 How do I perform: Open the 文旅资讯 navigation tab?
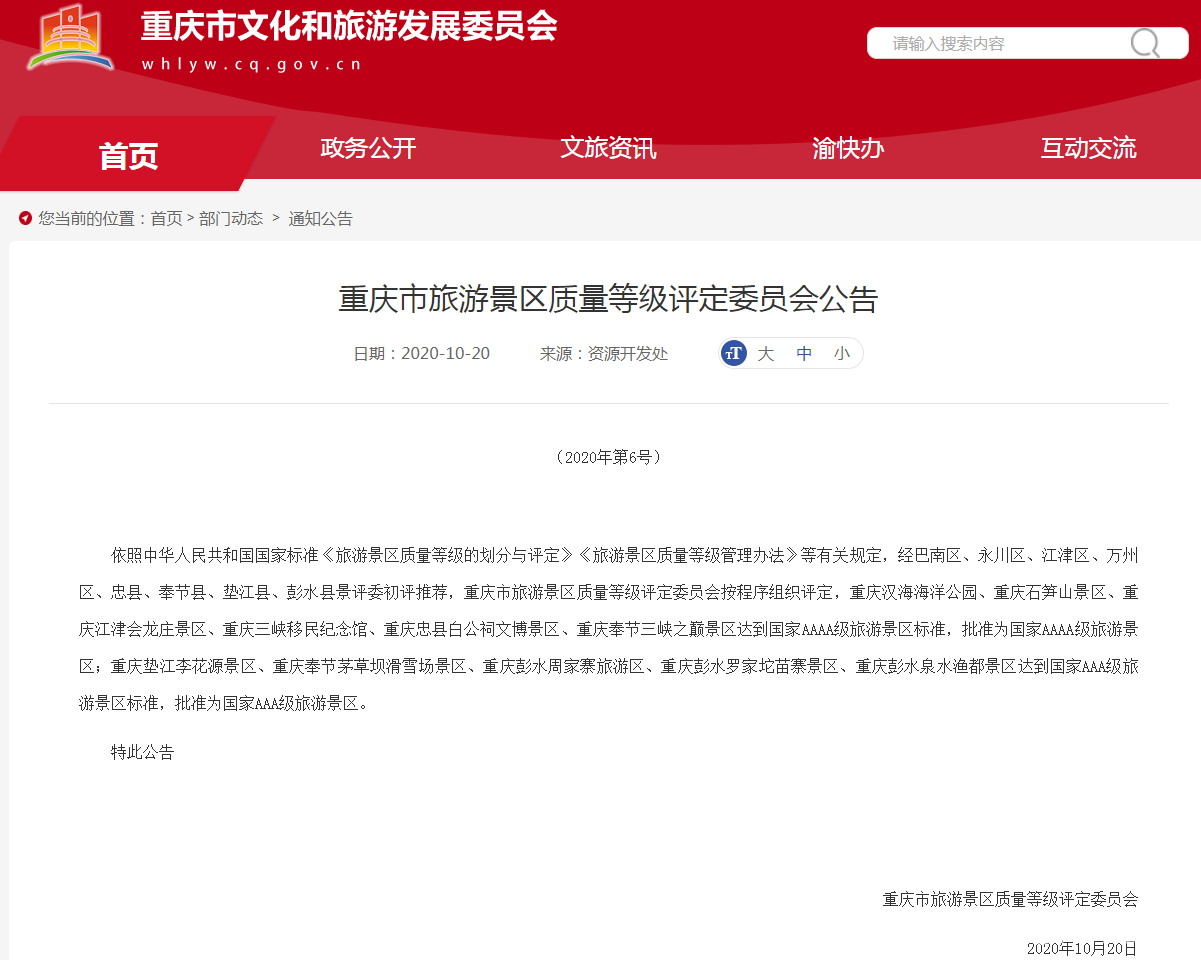[608, 148]
